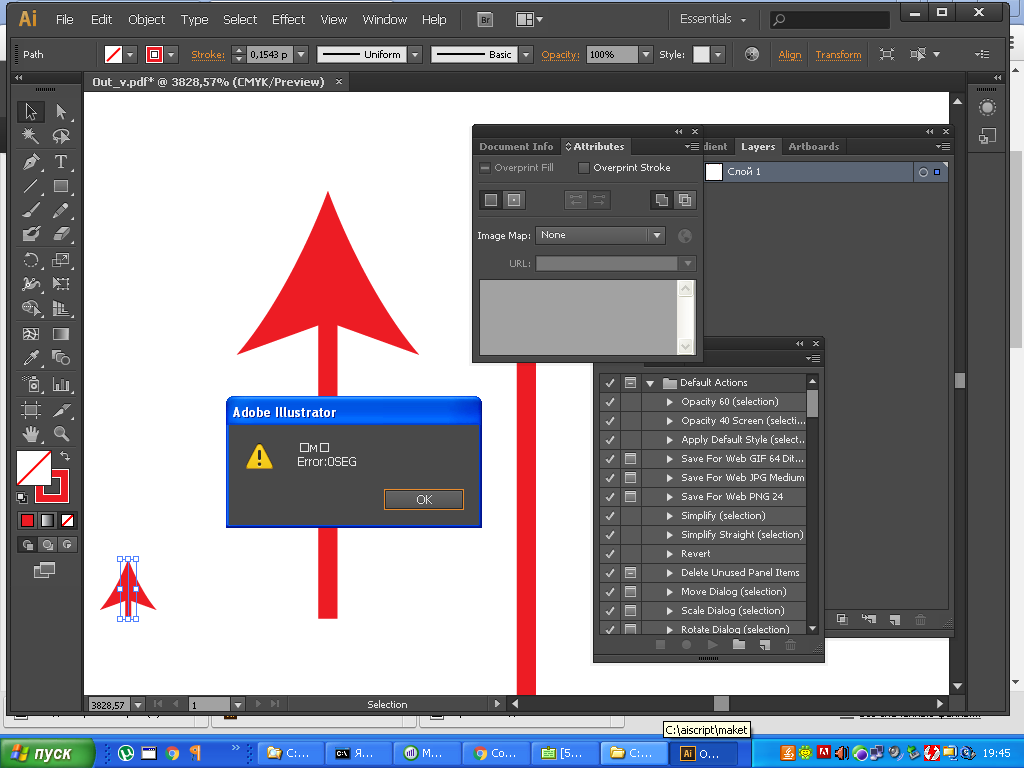Select the Rotate tool
This screenshot has width=1024, height=768.
pos(31,260)
